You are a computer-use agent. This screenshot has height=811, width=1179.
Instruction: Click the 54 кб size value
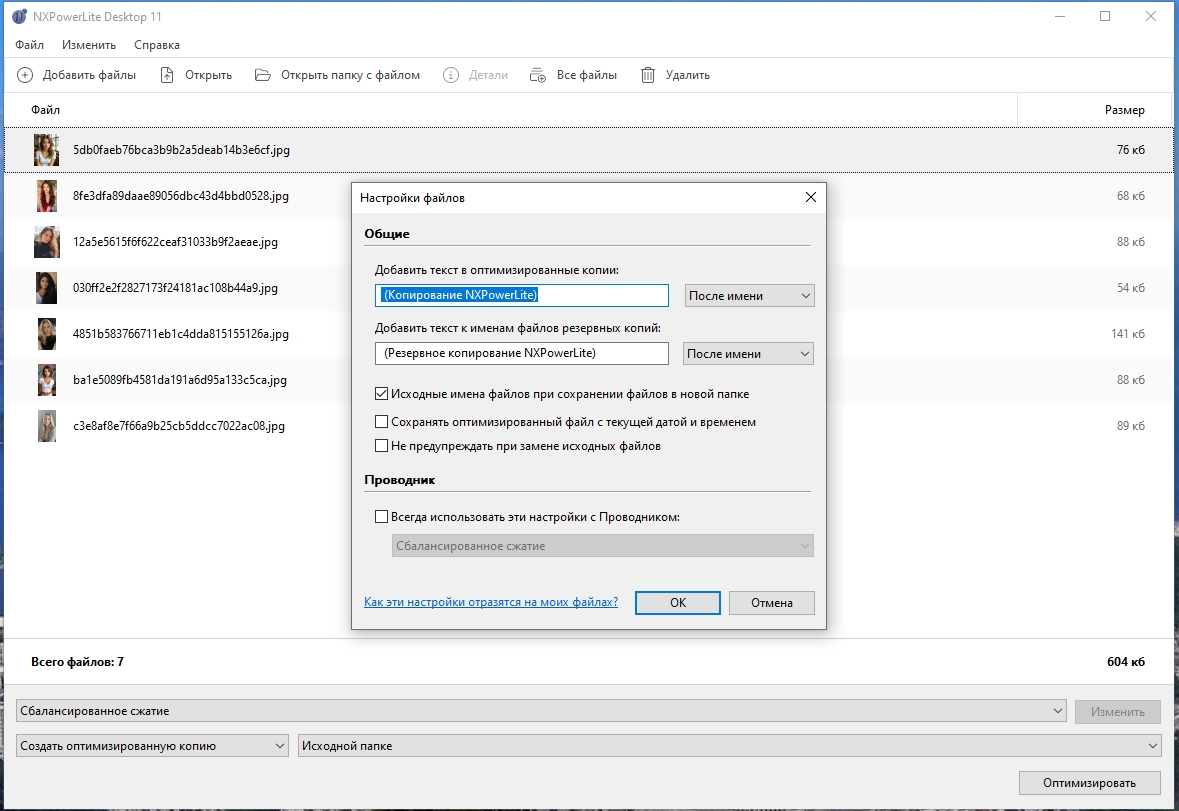click(x=1131, y=288)
